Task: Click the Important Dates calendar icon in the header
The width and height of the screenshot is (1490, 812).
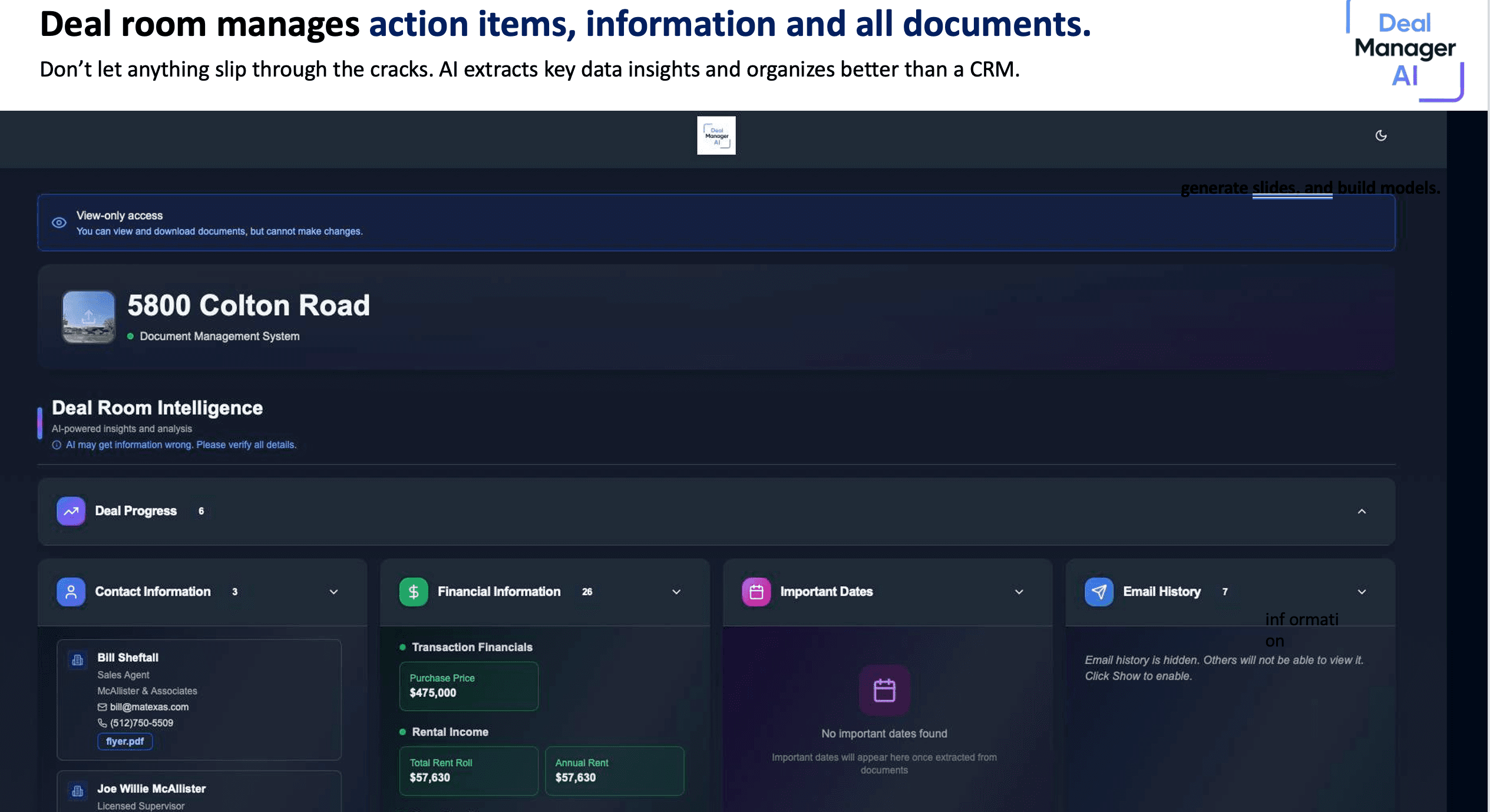Action: click(x=756, y=592)
